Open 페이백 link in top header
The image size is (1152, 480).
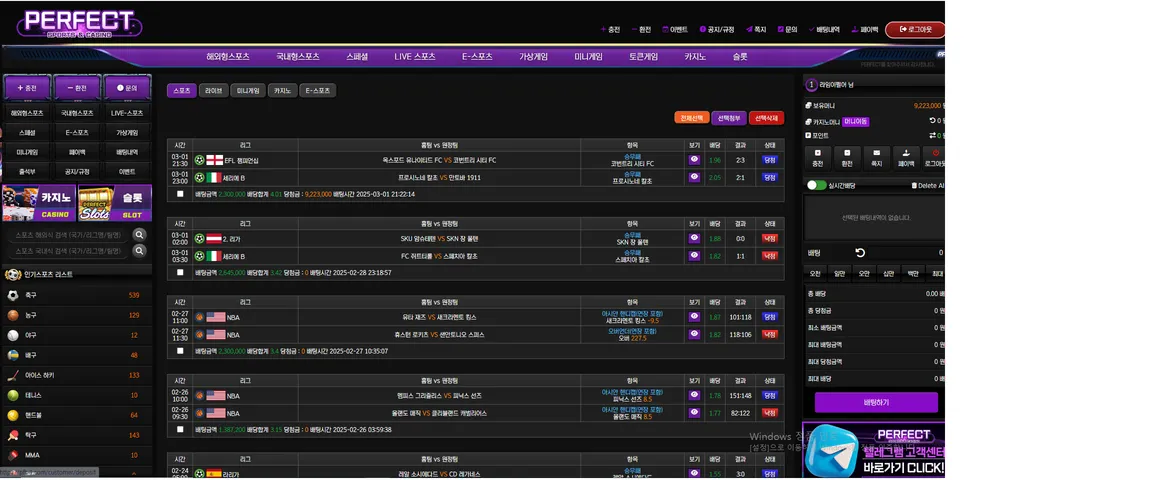pos(865,30)
